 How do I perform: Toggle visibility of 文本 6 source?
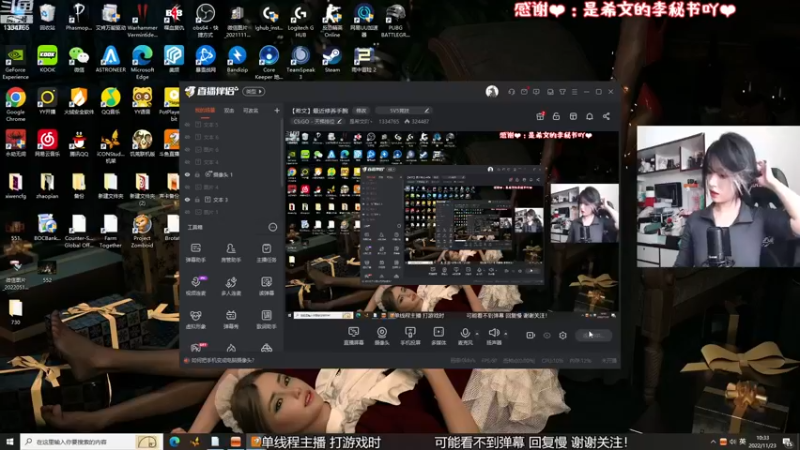point(187,137)
